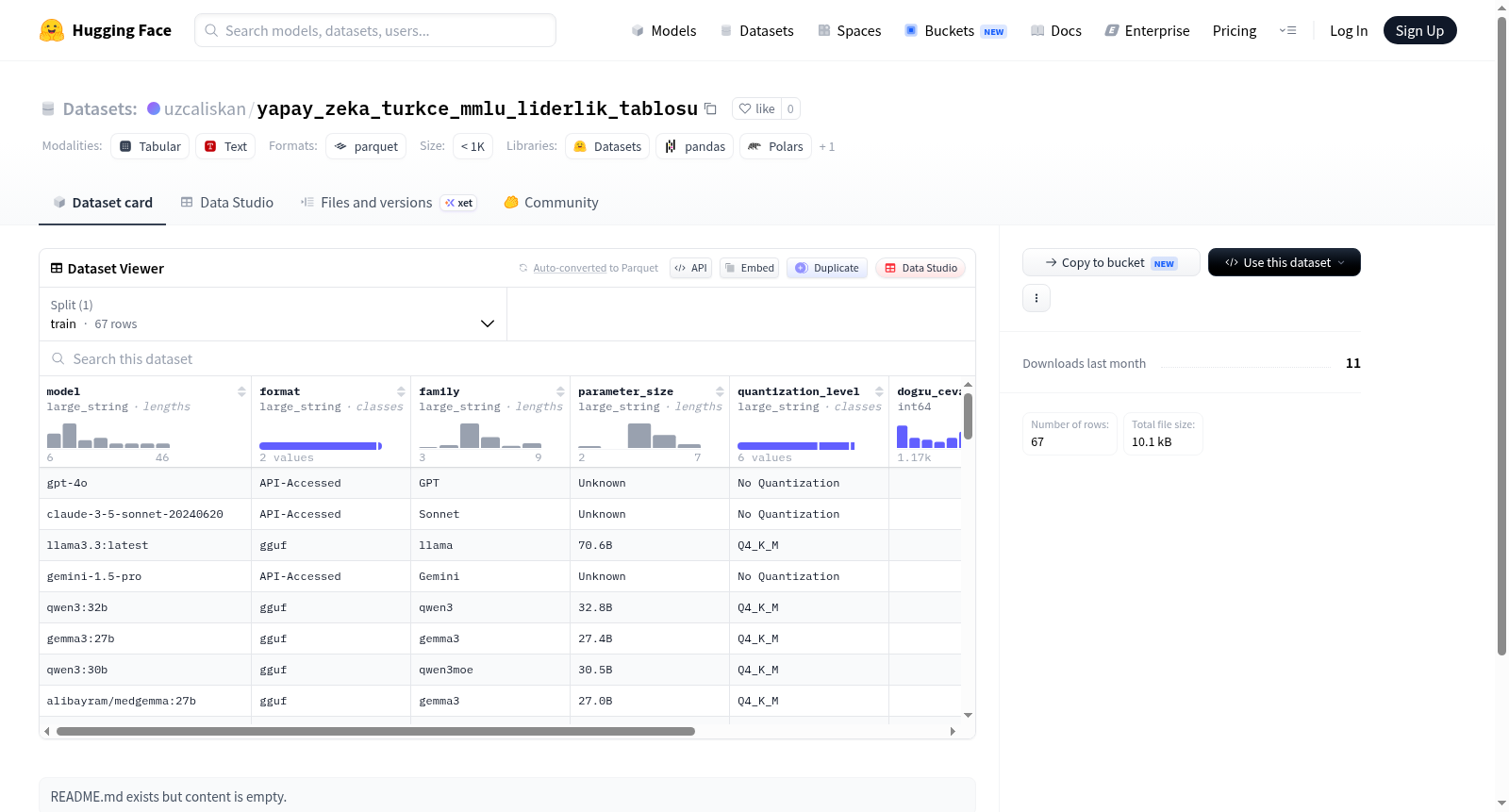Expand the Split train dropdown
Viewport: 1509px width, 812px height.
point(274,314)
